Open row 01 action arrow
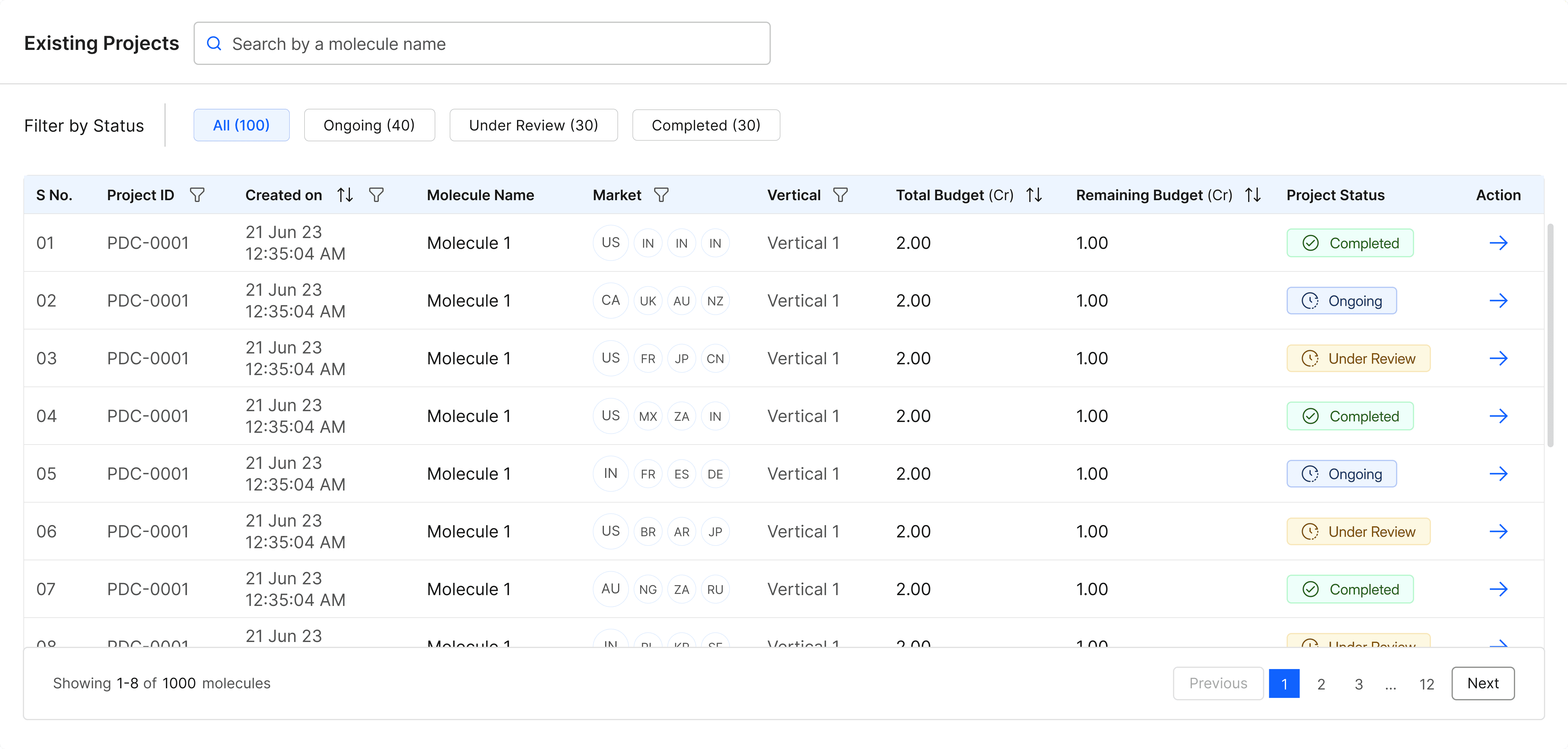 coord(1498,243)
